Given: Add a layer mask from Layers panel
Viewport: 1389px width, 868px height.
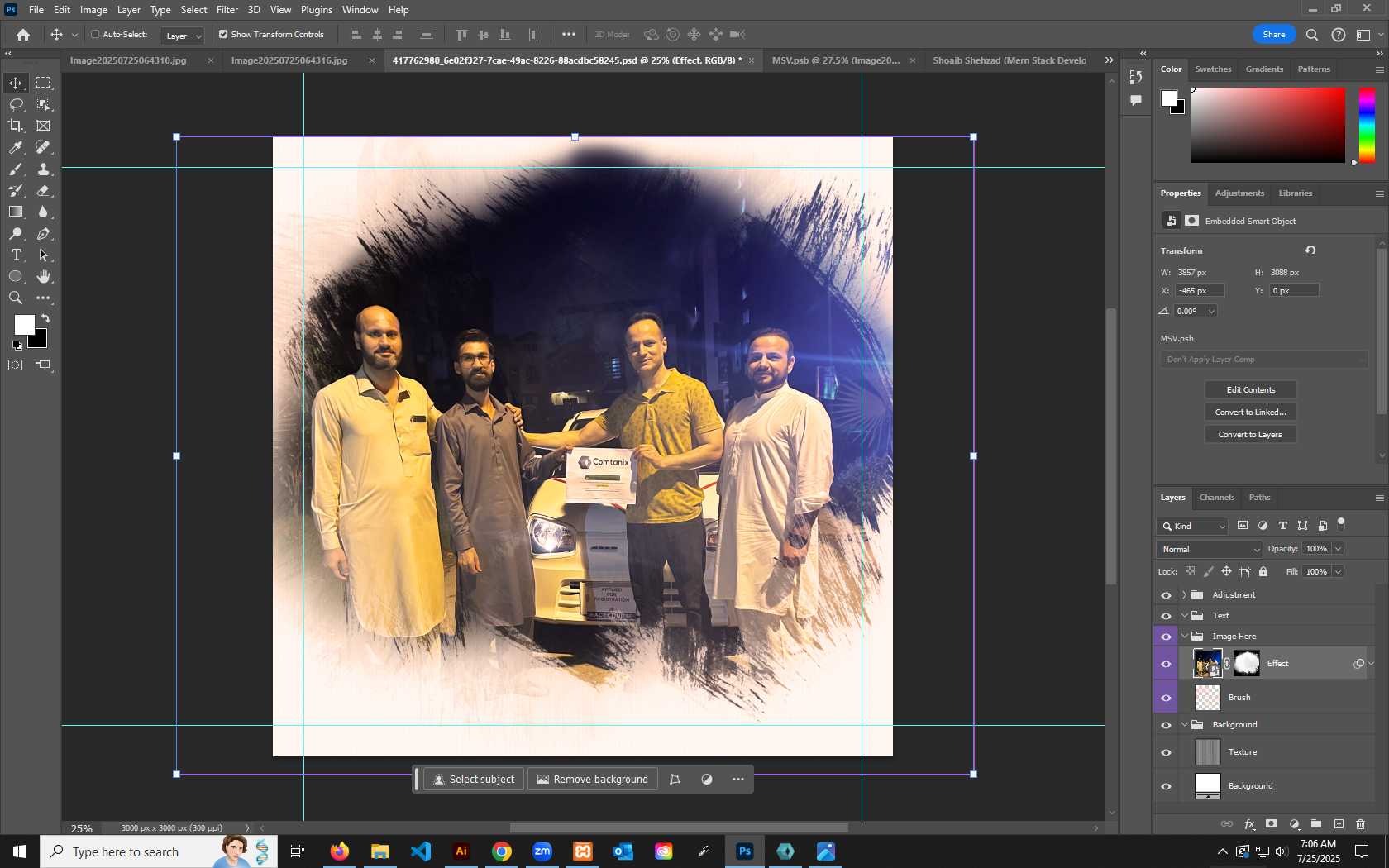Looking at the screenshot, I should point(1272,824).
